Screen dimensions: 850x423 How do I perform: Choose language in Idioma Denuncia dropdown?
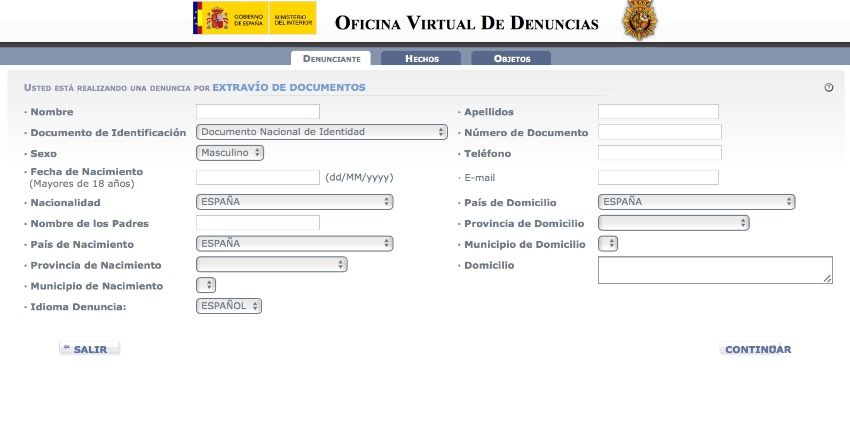pos(229,306)
